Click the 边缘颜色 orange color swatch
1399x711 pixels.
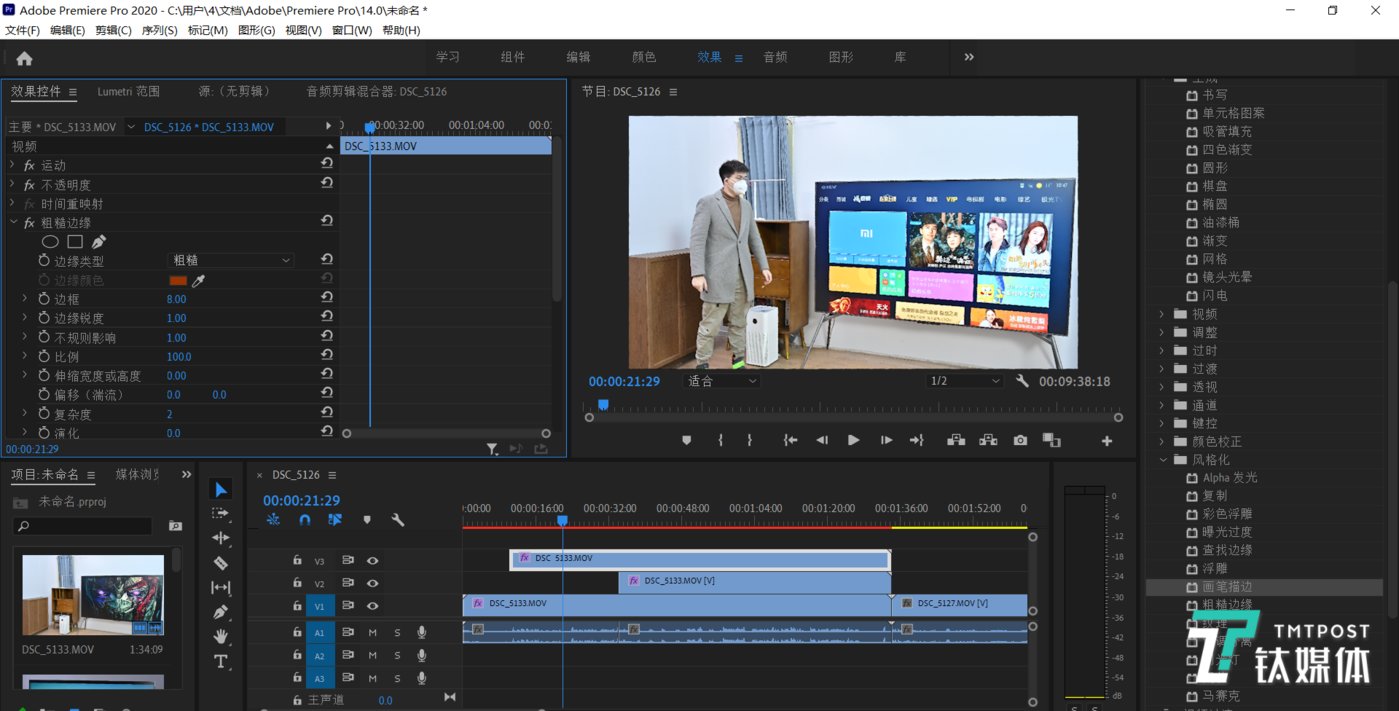click(178, 281)
